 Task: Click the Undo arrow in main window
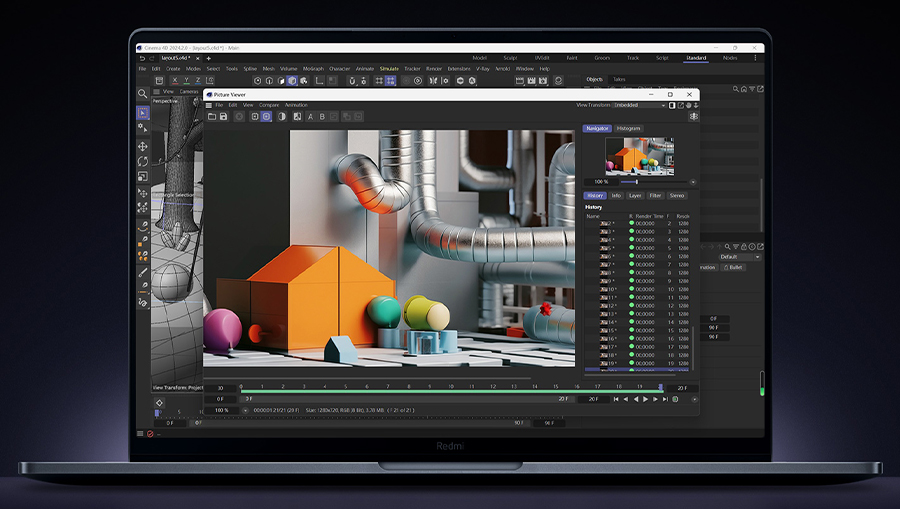142,58
